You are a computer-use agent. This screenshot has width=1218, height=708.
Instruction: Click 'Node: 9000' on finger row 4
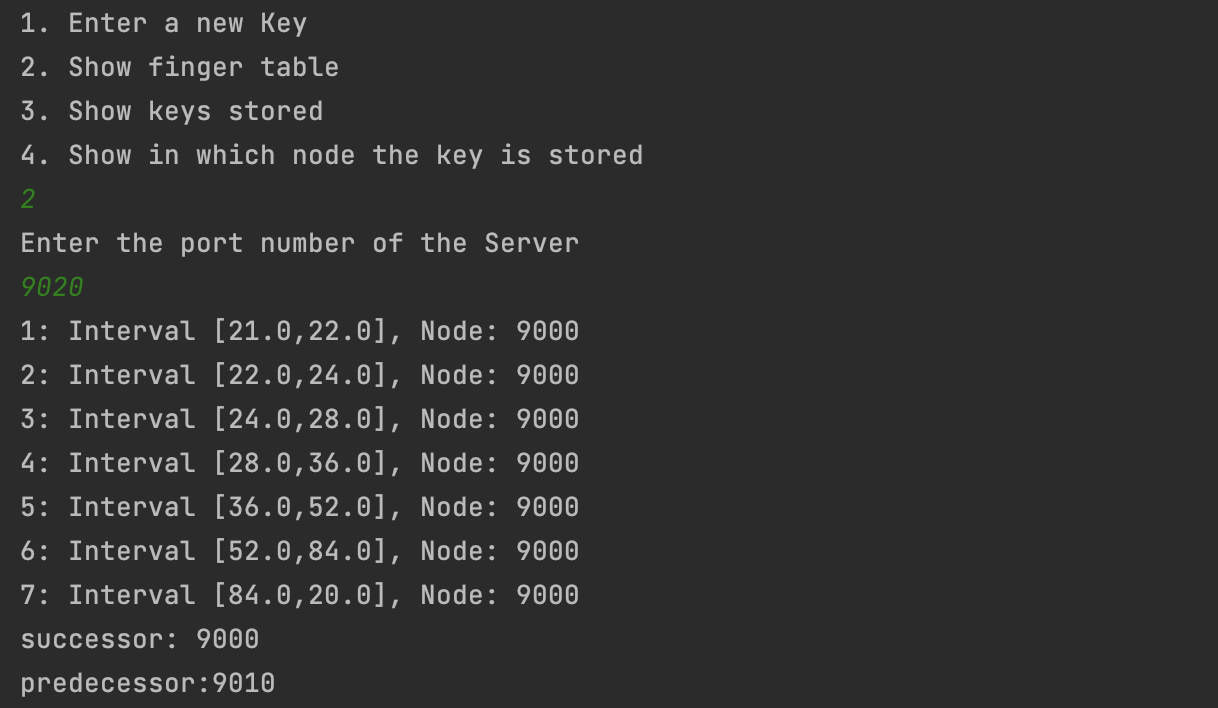coord(499,463)
